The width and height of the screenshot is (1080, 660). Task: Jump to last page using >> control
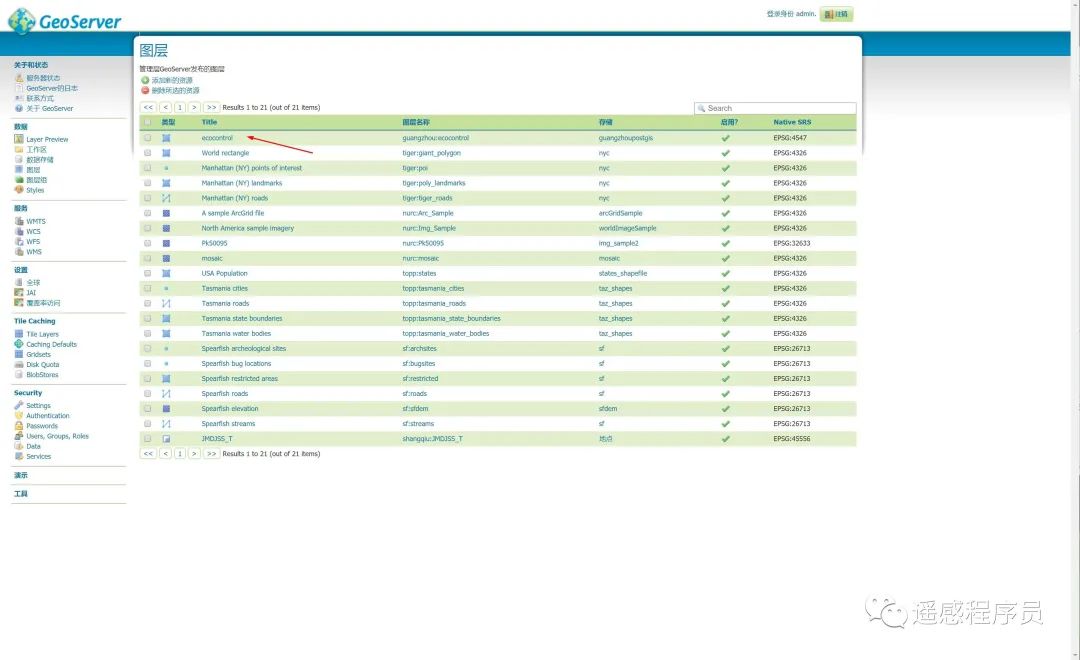(210, 106)
